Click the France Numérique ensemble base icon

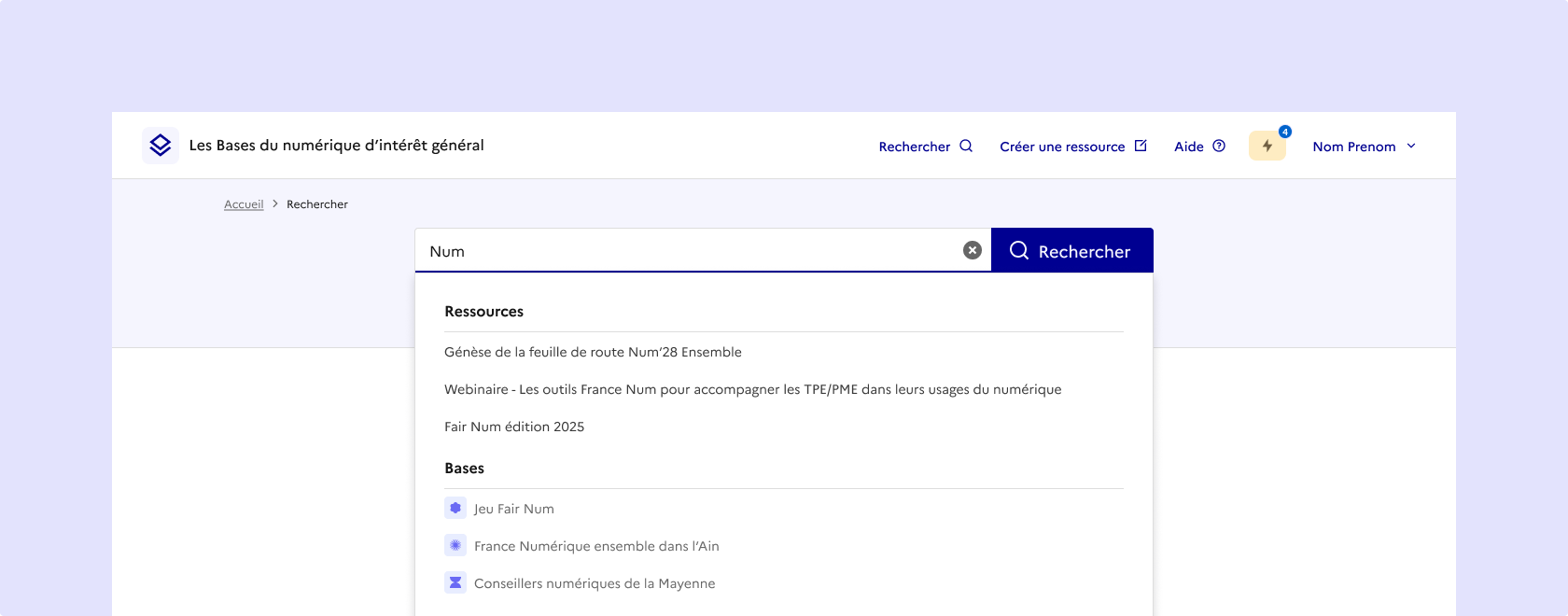pyautogui.click(x=455, y=545)
